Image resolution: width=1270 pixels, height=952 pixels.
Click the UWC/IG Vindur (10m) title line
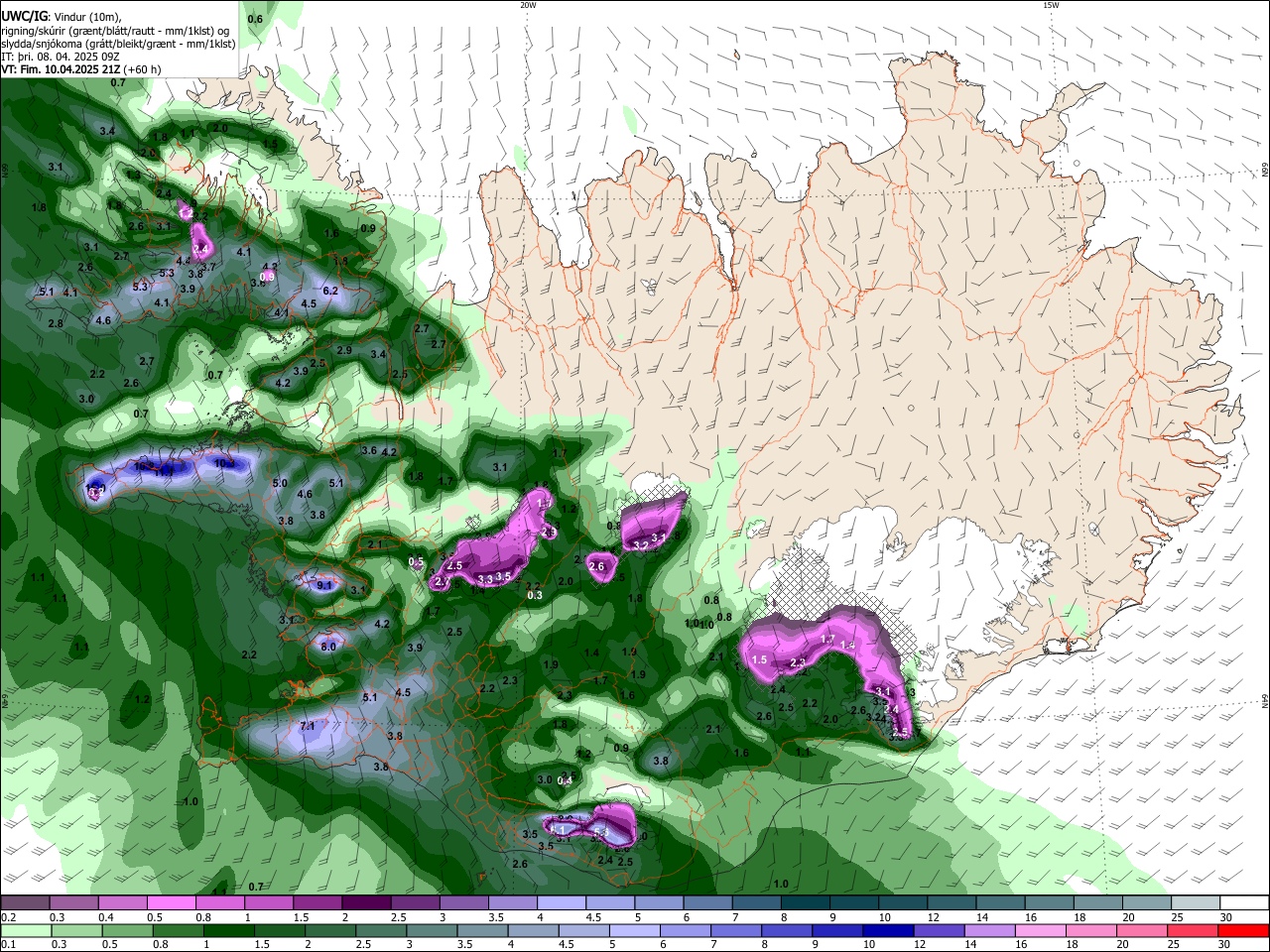tap(62, 17)
